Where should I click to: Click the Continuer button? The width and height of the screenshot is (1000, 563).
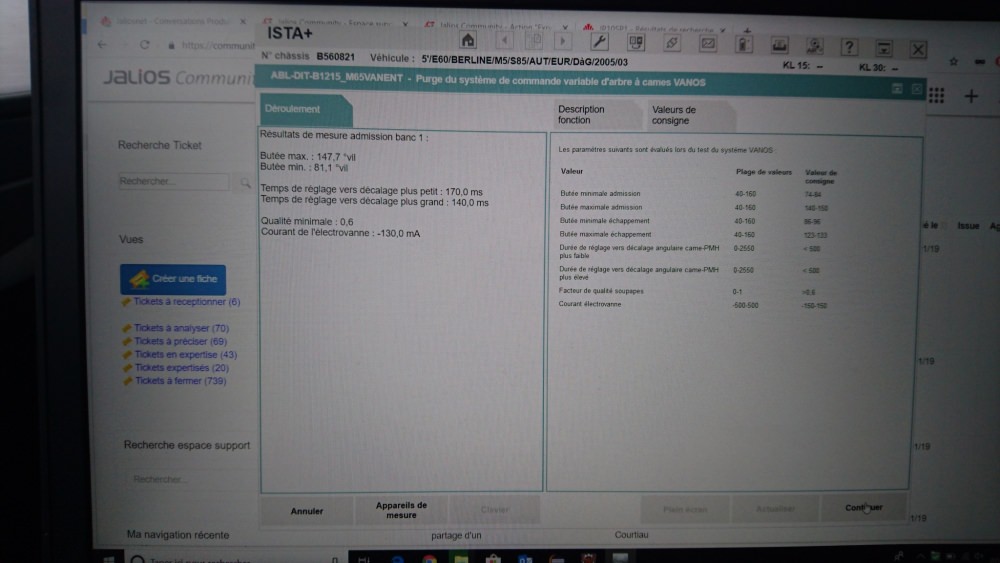pyautogui.click(x=864, y=508)
